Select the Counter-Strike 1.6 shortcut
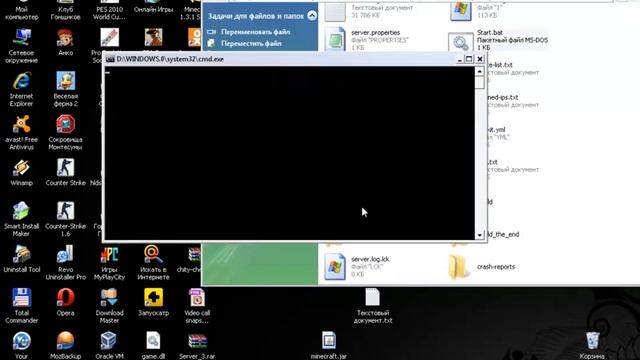Viewport: 640px width, 360px height. [x=65, y=211]
